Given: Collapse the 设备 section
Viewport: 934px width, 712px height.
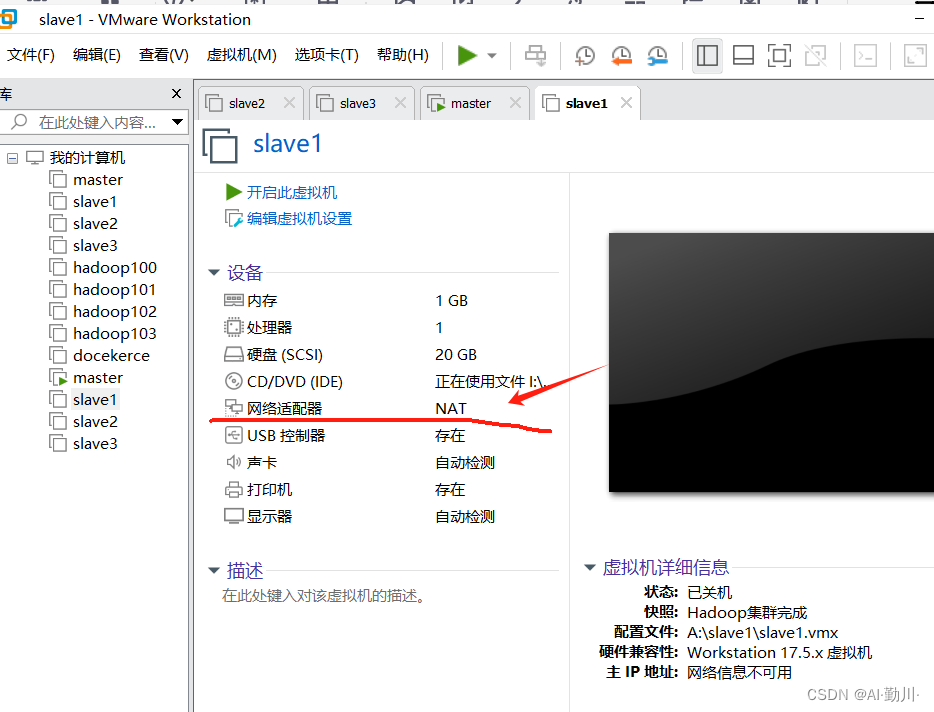Looking at the screenshot, I should [x=214, y=272].
